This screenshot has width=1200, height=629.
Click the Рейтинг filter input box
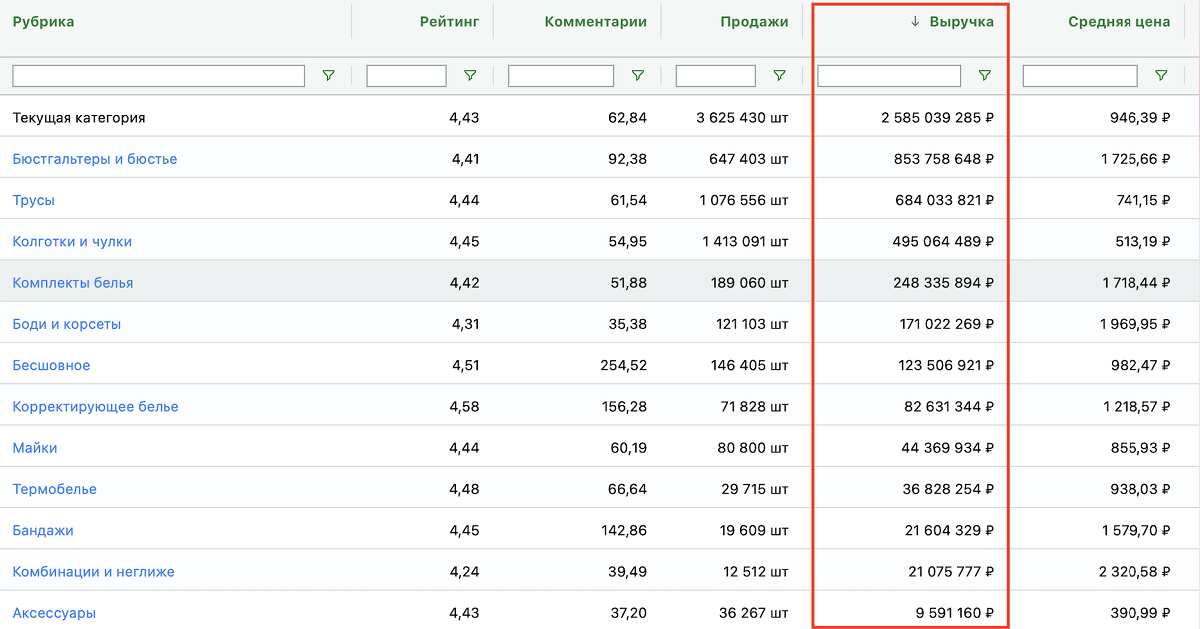(x=406, y=76)
